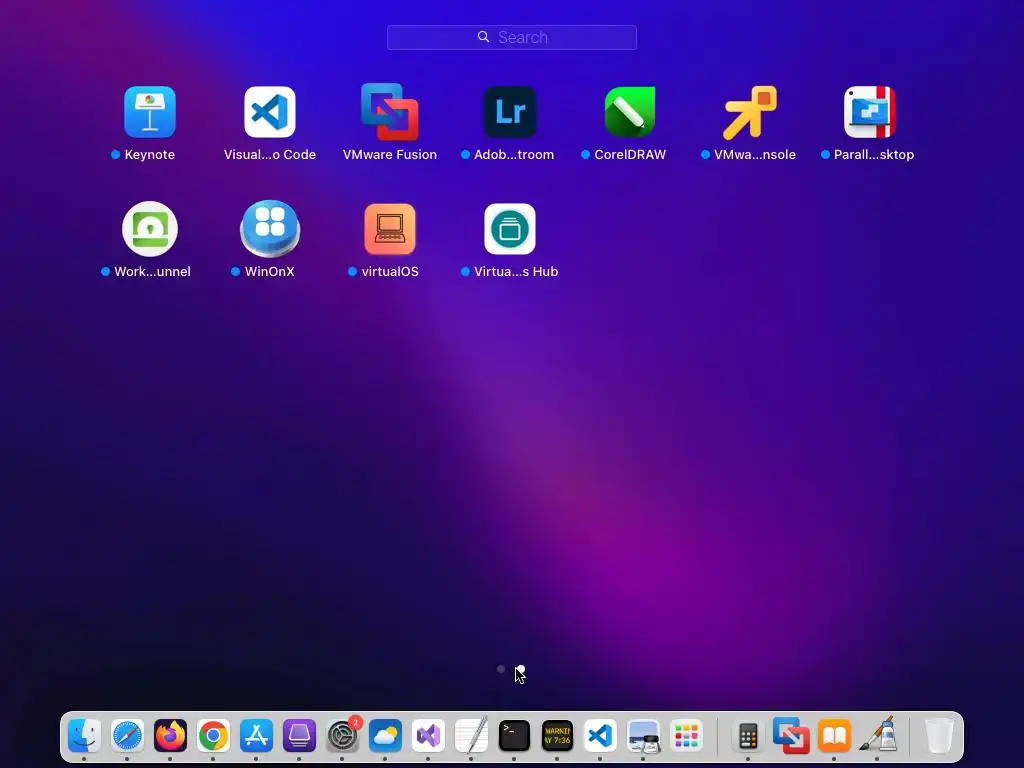The image size is (1024, 768).
Task: Open the WinOnX app
Action: 270,229
